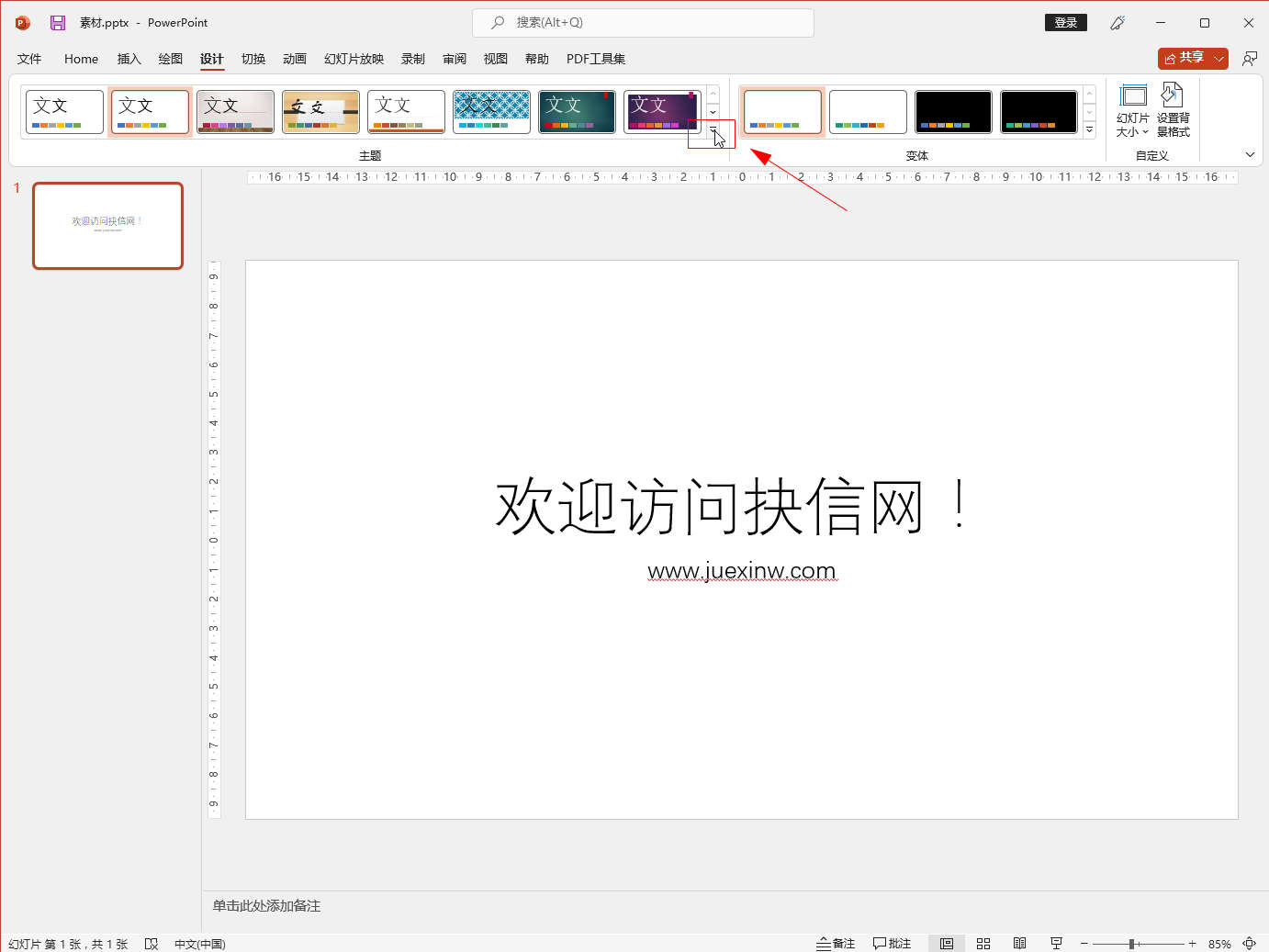Open Format Background (设置背景格式) pane
The image size is (1269, 952).
1173,110
